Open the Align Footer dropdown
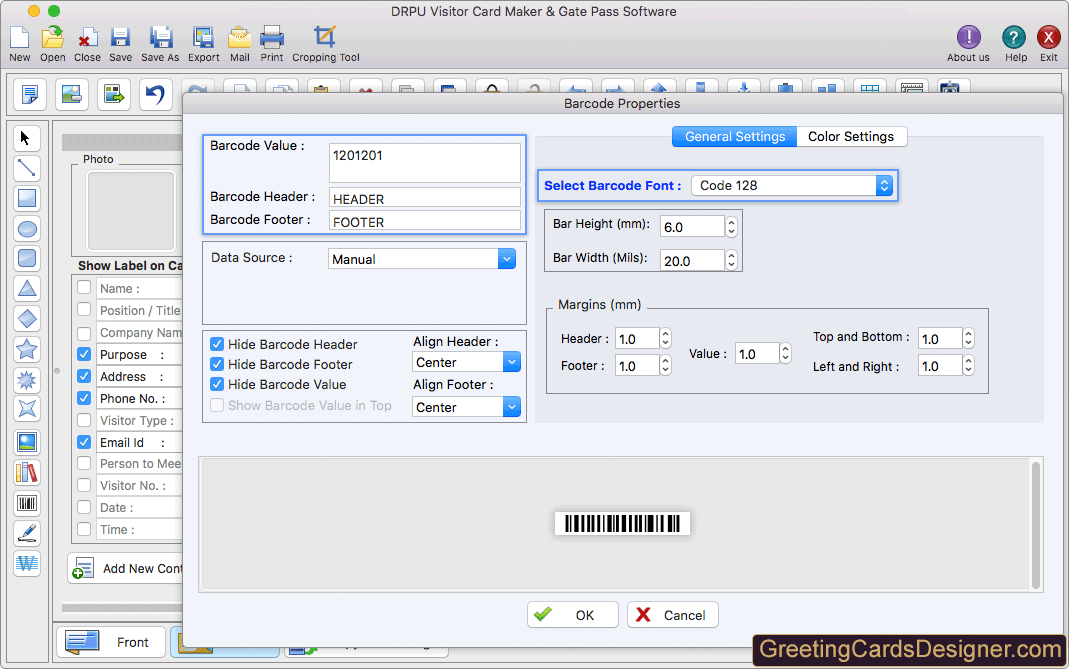The width and height of the screenshot is (1069, 669). pos(466,407)
